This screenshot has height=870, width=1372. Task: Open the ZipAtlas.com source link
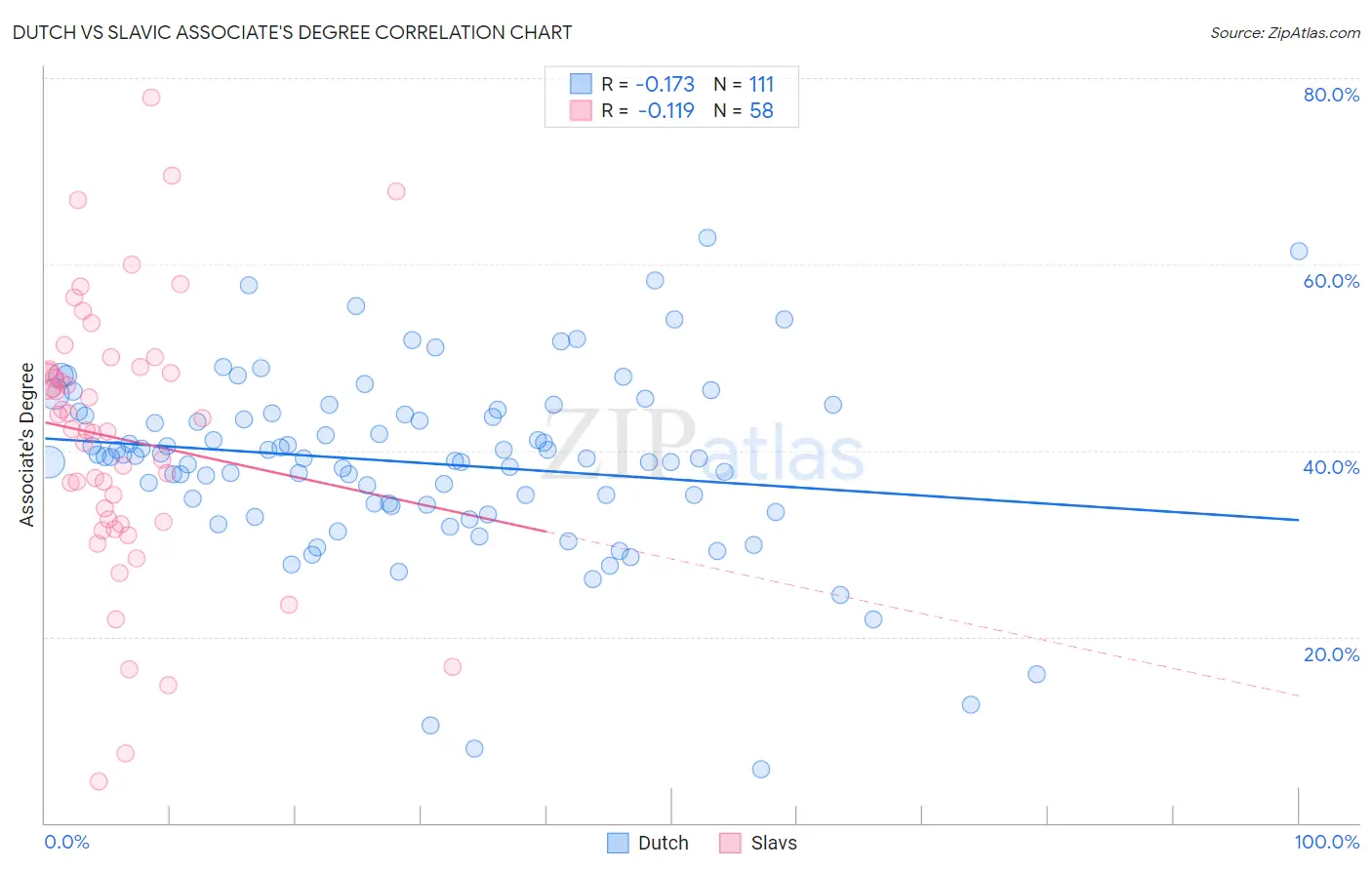coord(1285,32)
